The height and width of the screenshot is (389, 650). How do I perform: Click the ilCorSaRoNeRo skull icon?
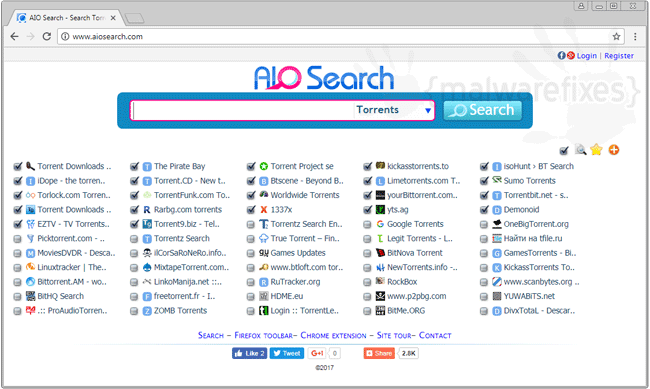point(147,253)
